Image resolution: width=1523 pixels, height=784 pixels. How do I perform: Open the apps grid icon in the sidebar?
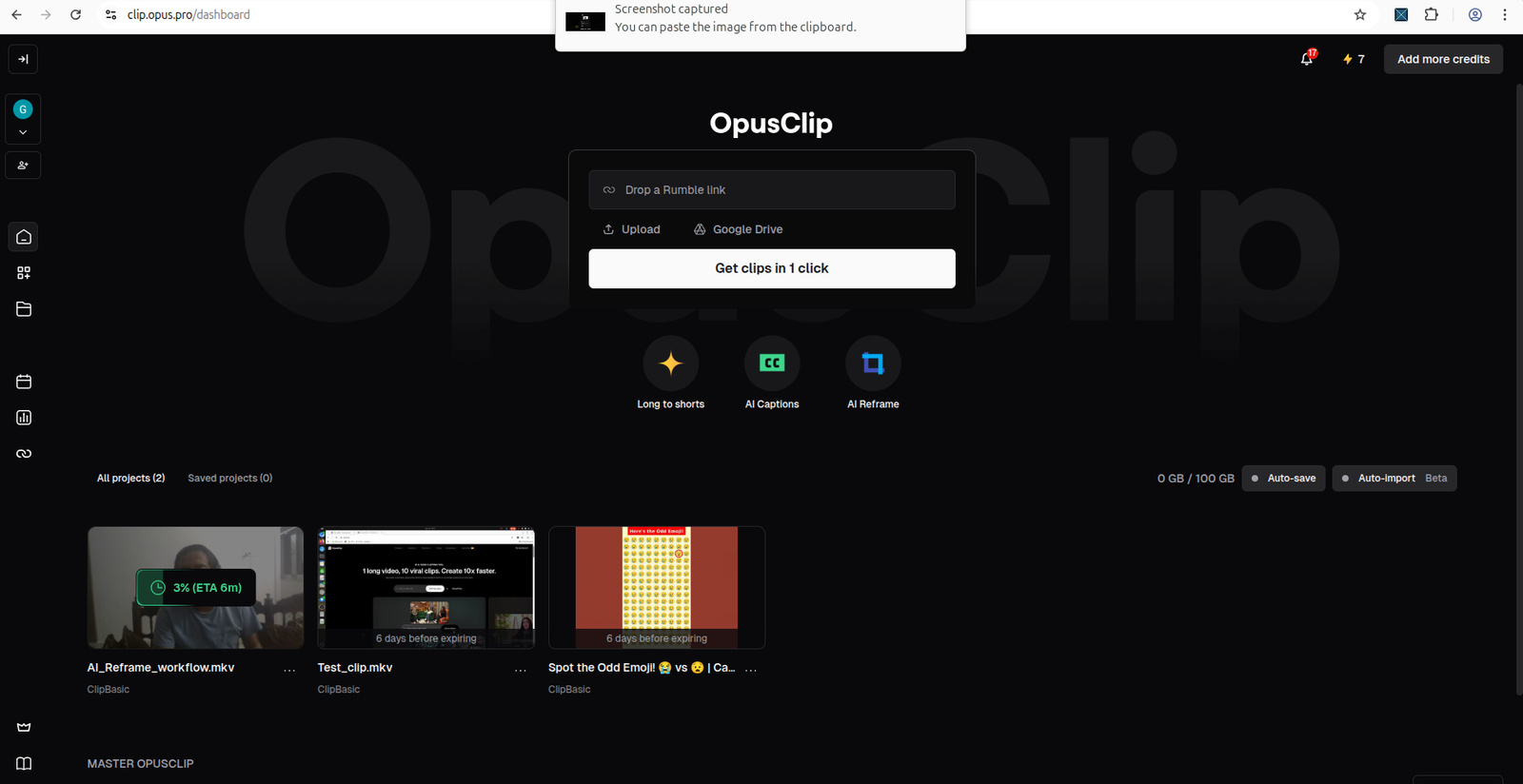24,273
